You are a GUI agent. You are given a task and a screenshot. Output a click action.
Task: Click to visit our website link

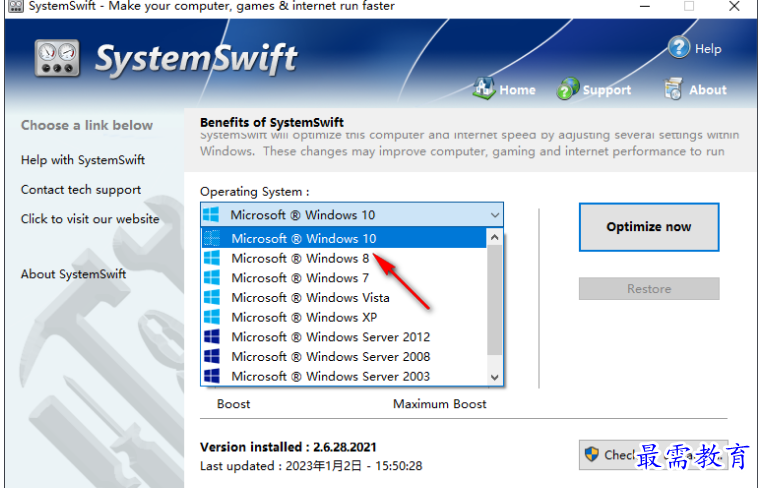coord(90,219)
